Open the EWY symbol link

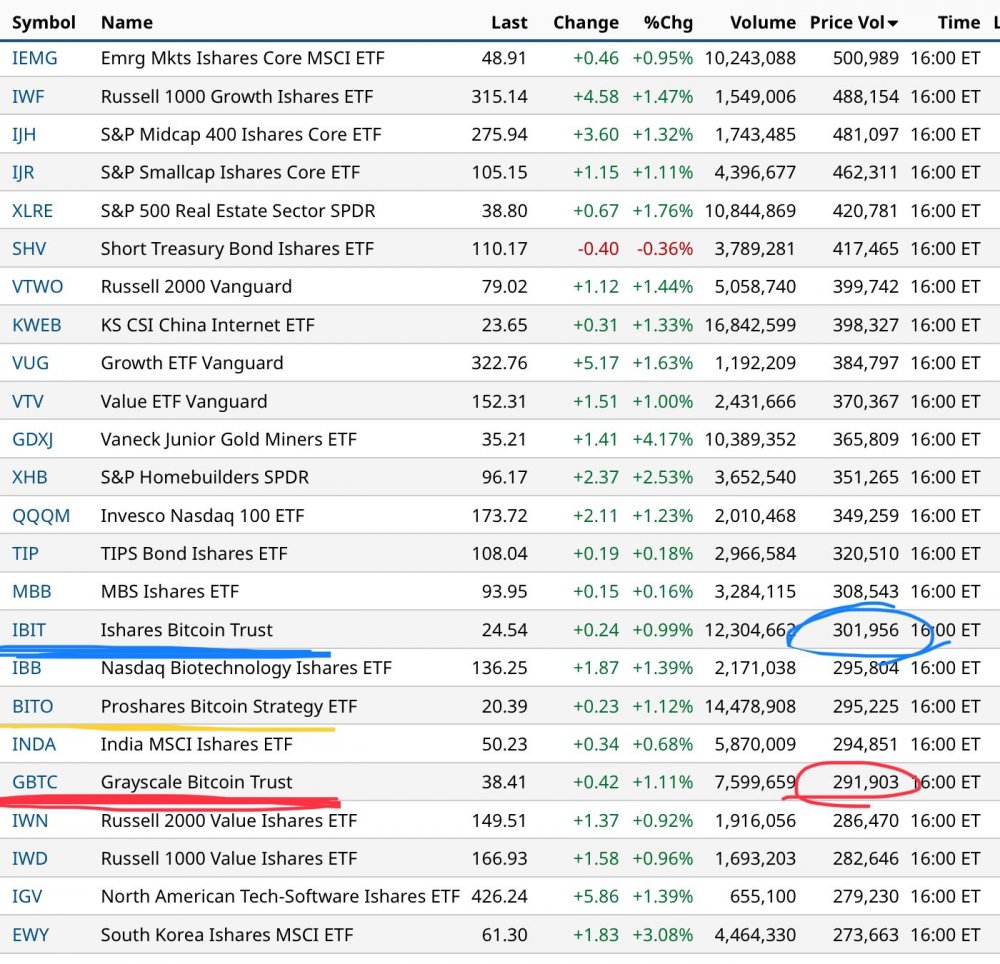(30, 935)
